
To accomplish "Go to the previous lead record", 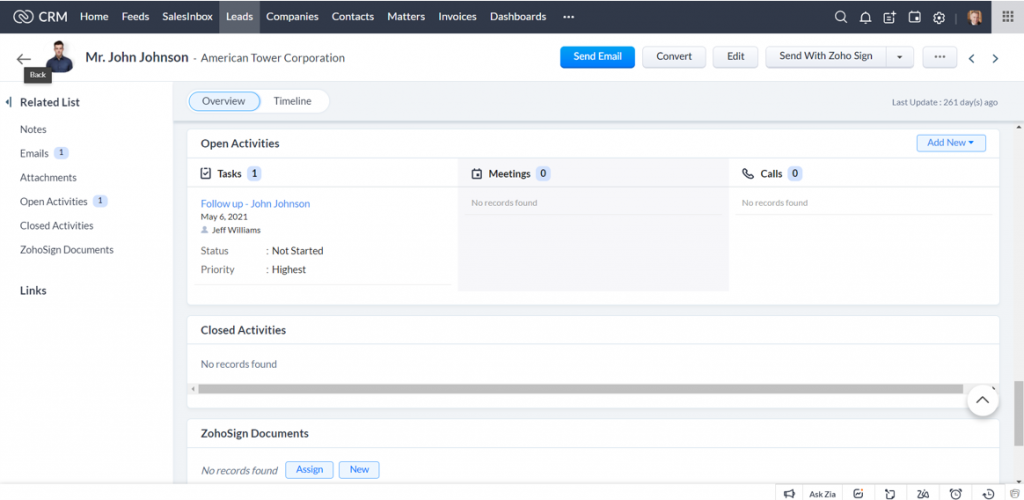I will pyautogui.click(x=972, y=59).
